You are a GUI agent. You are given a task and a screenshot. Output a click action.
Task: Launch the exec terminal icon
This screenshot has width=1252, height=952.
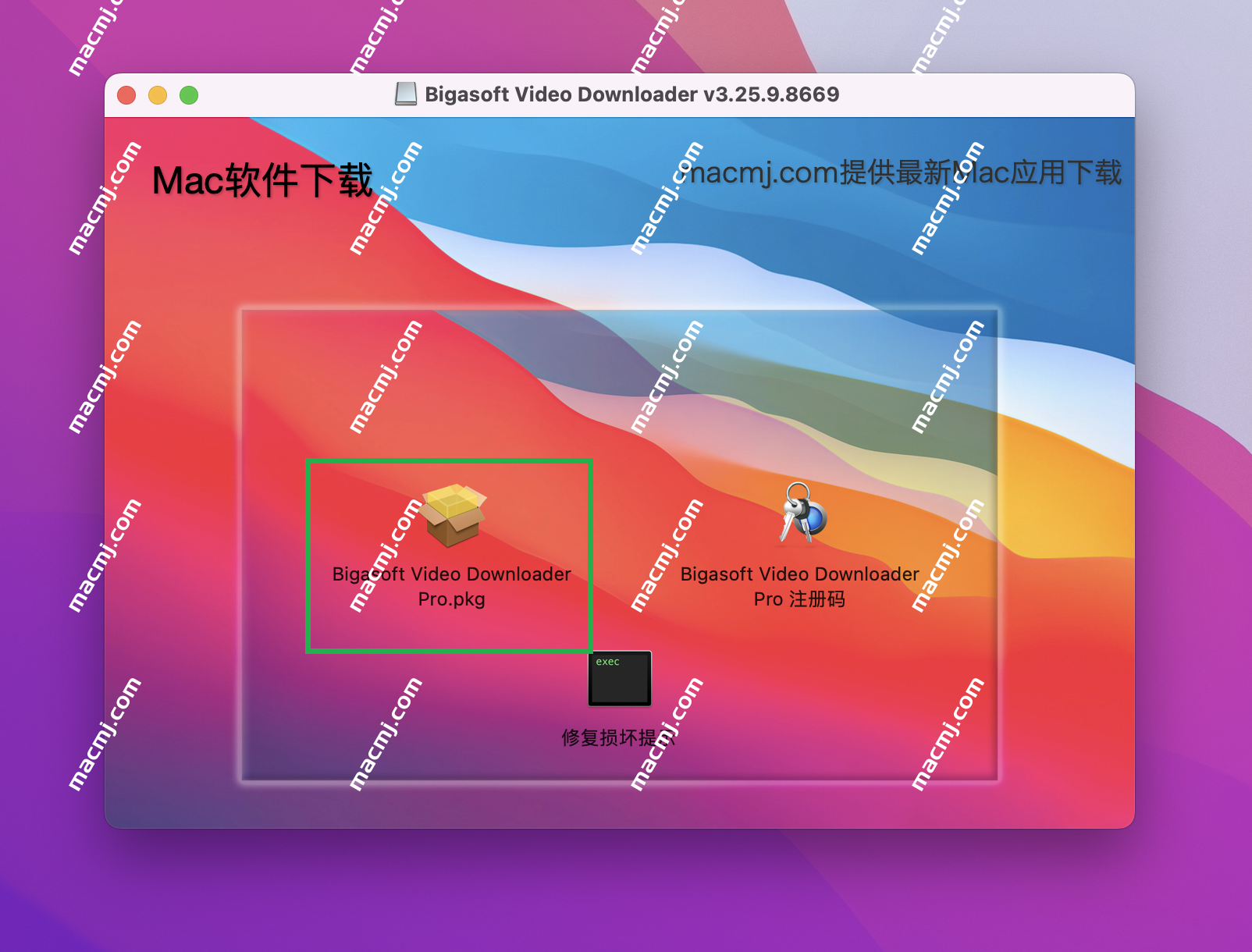click(620, 679)
